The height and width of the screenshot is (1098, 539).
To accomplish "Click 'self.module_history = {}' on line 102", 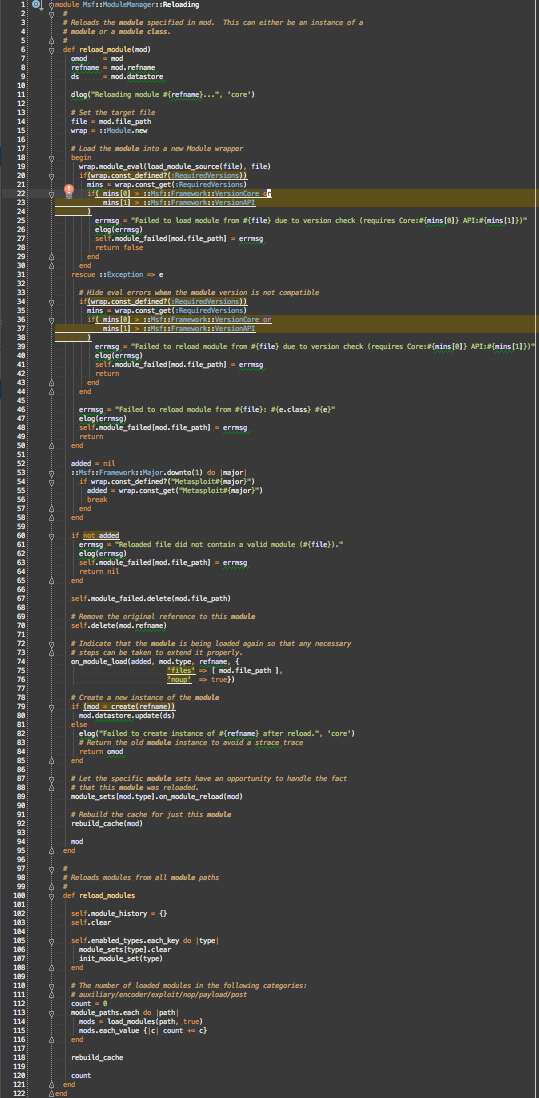I will coord(119,914).
